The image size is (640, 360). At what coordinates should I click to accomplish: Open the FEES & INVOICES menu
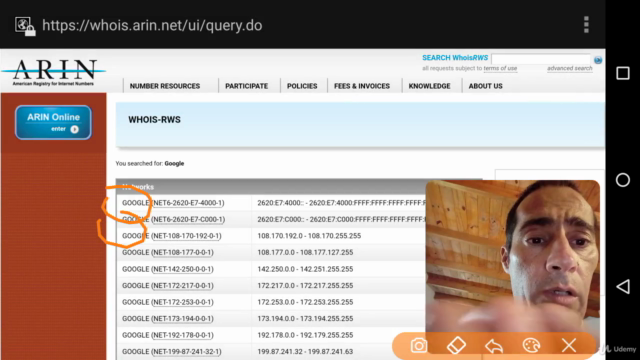click(x=362, y=86)
